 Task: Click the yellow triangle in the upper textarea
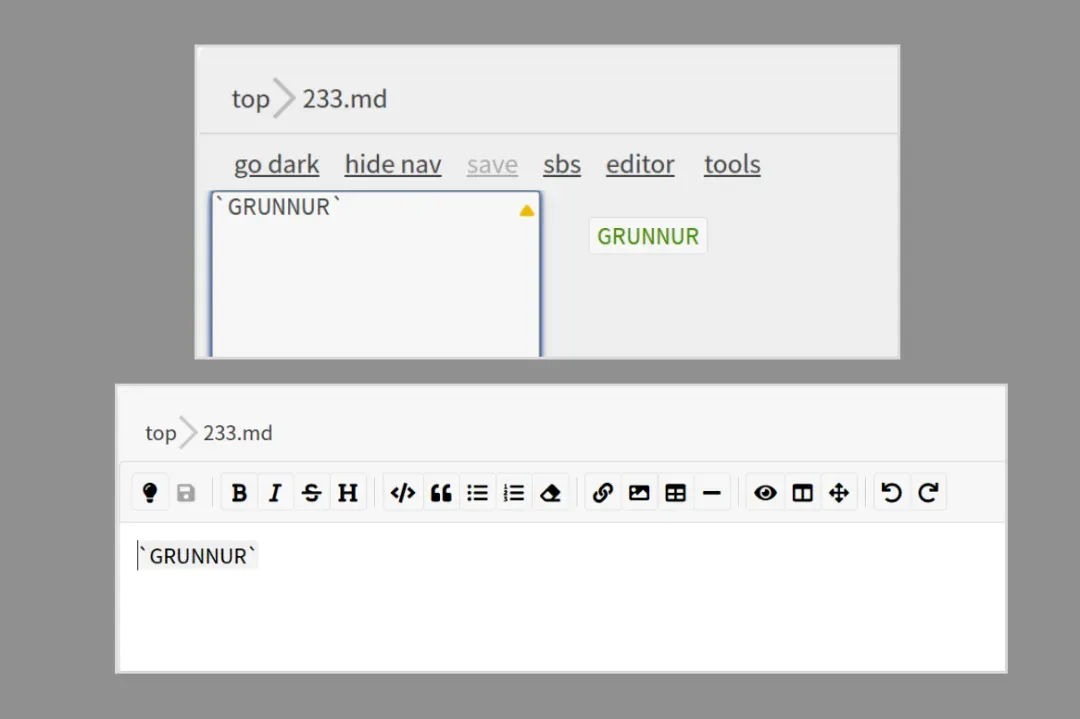pyautogui.click(x=527, y=211)
